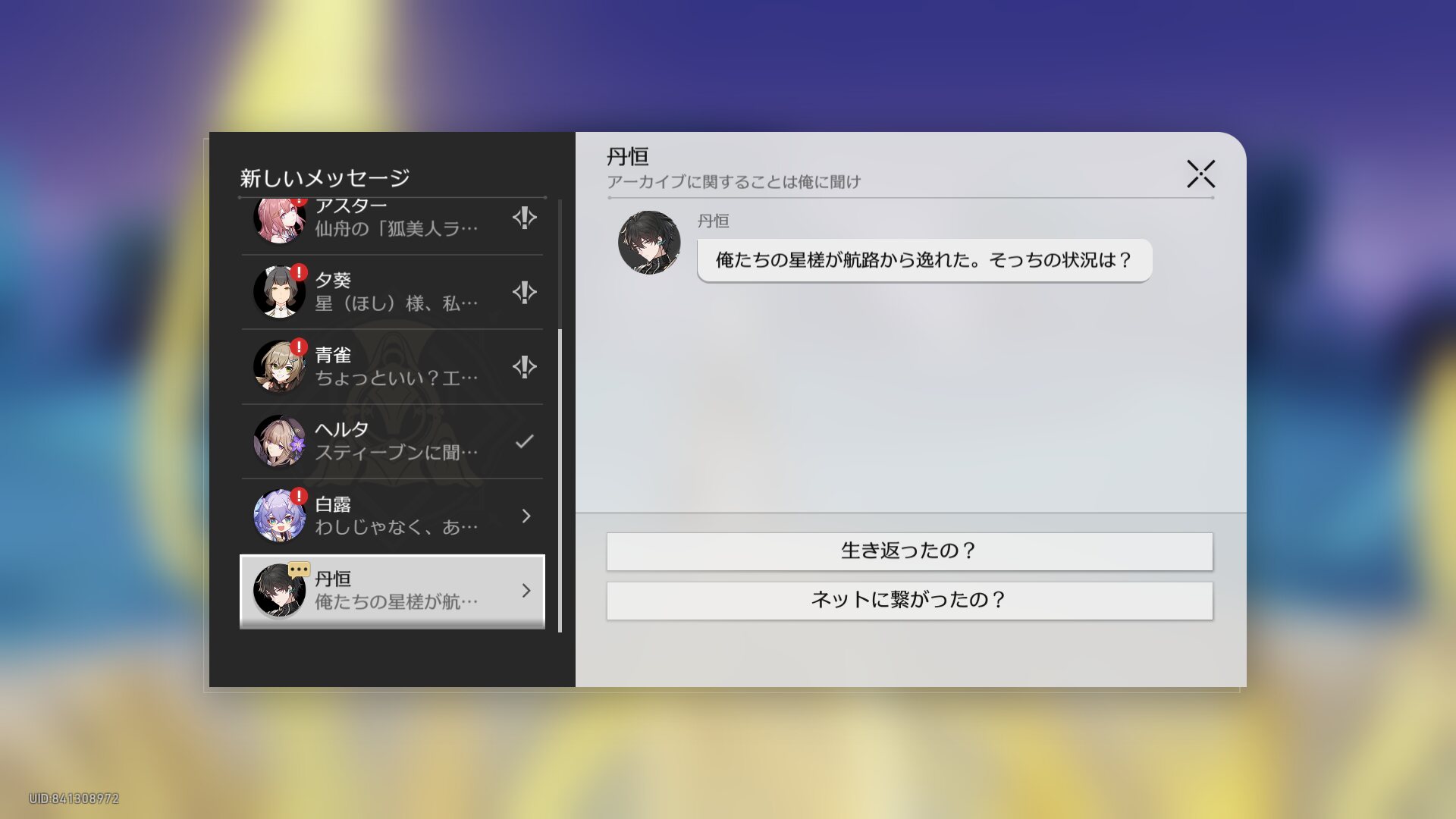Select the アスター message entry

[x=394, y=224]
